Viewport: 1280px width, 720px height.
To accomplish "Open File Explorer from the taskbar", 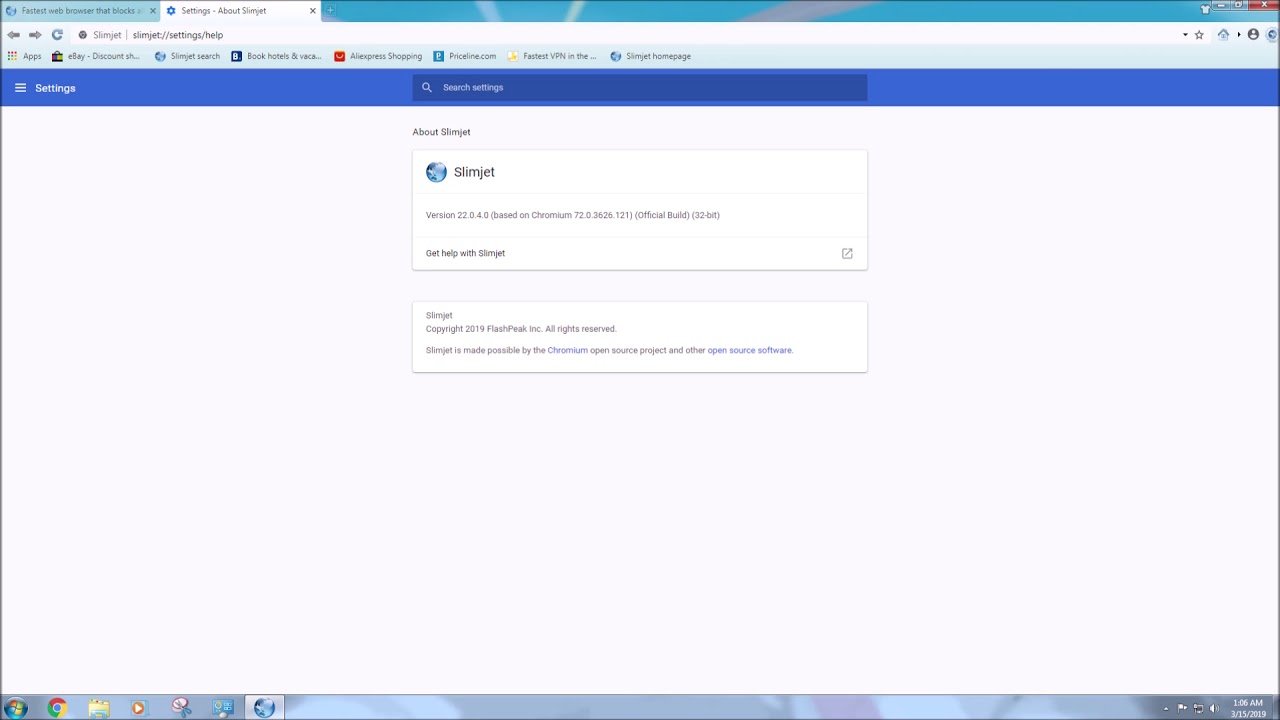I will (x=98, y=708).
